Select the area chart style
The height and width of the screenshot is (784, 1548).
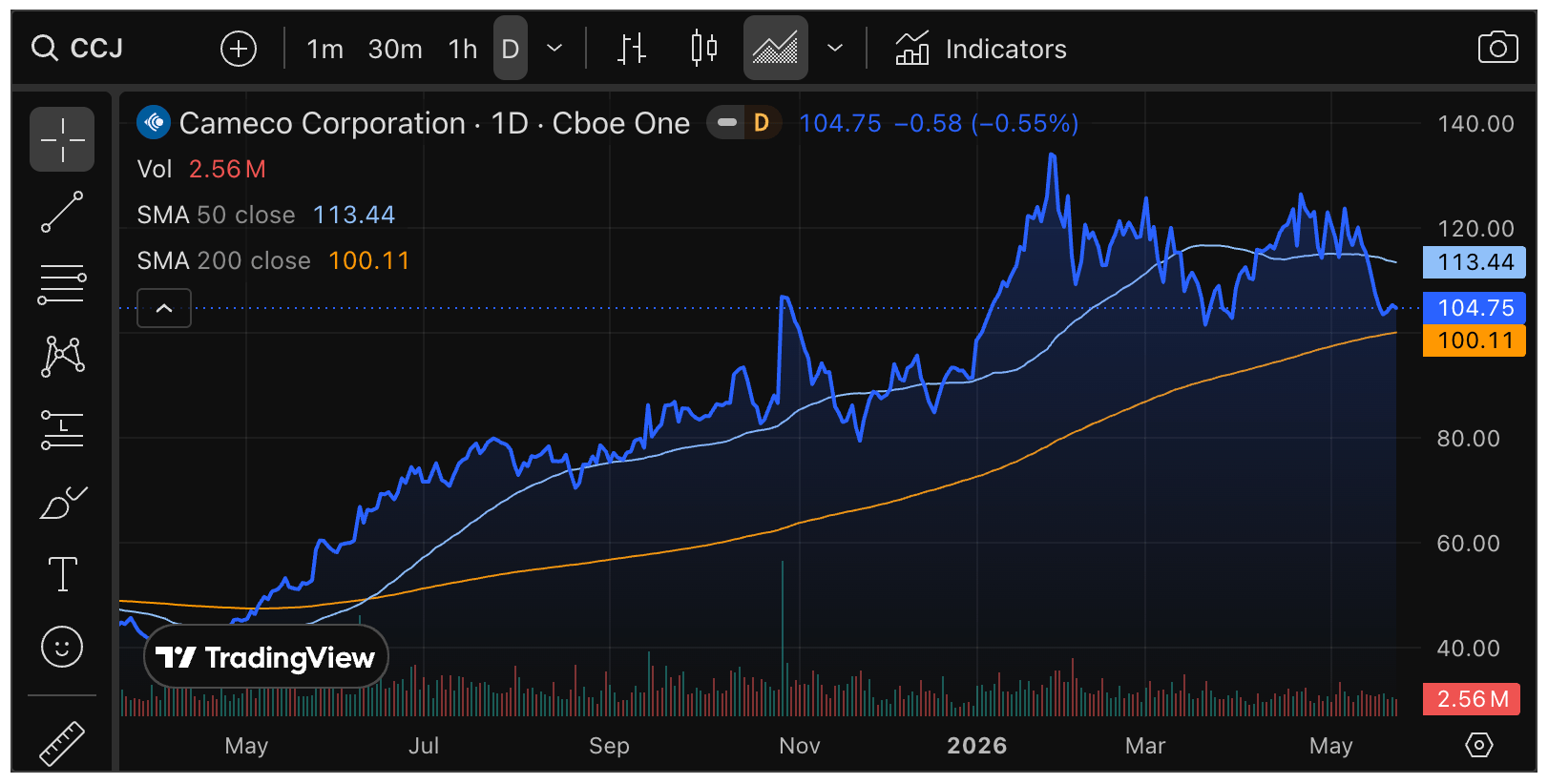(x=775, y=48)
